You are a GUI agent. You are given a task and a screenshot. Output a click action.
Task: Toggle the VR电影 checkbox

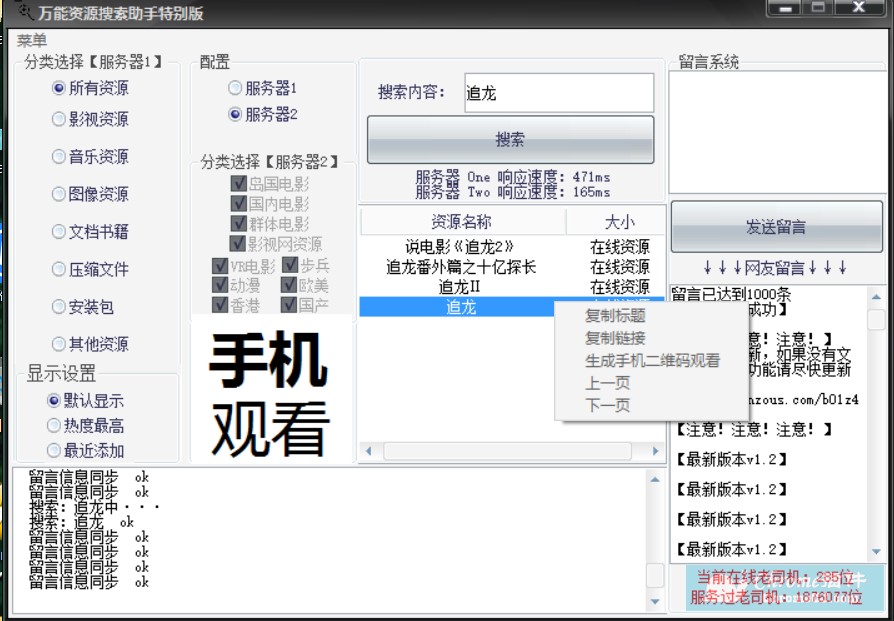pyautogui.click(x=220, y=266)
